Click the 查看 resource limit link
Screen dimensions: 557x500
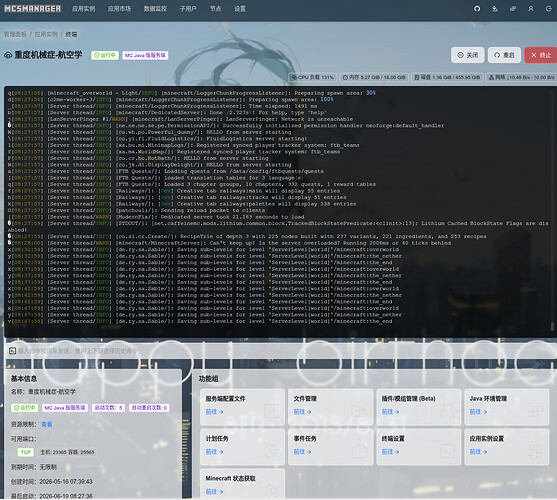(47, 424)
